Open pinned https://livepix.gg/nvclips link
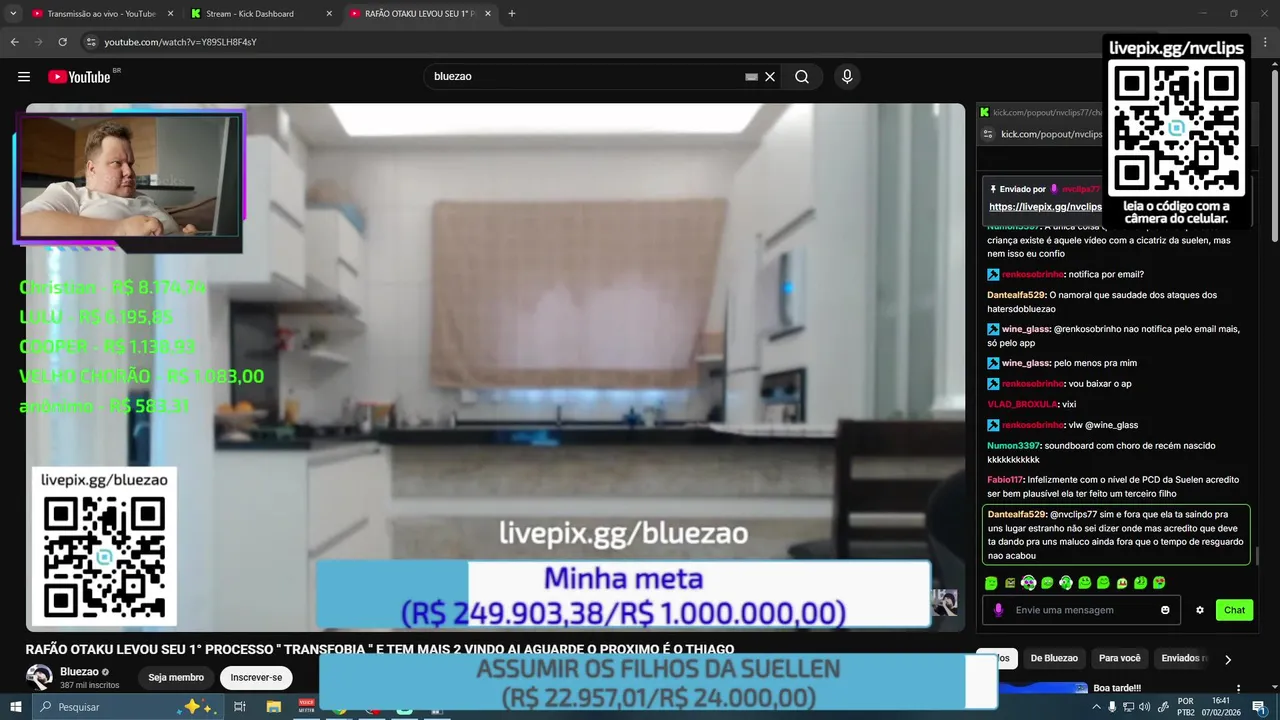 click(x=1045, y=207)
